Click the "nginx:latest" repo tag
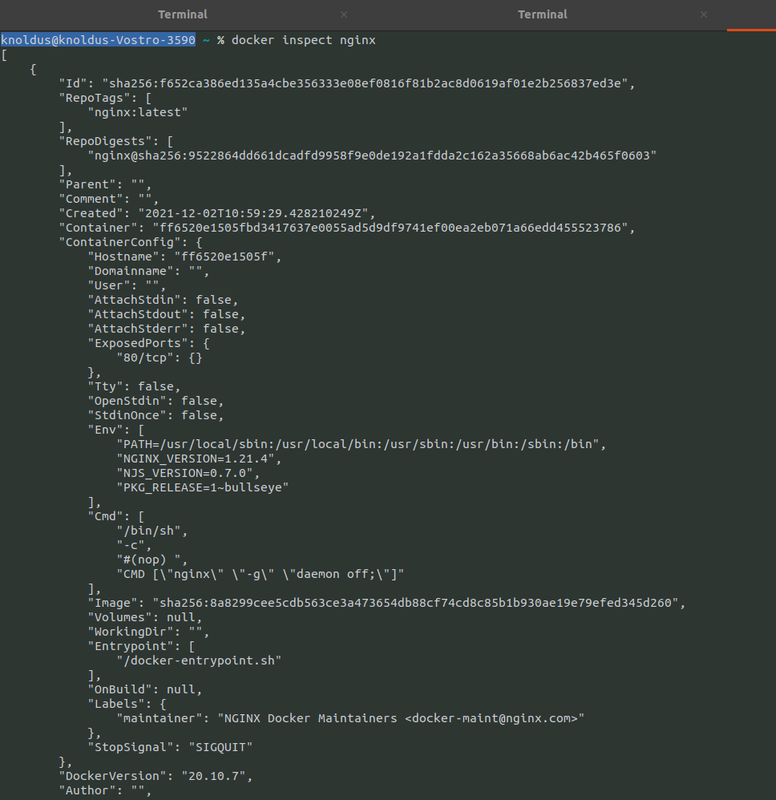Screen dimensions: 776x800 point(138,112)
